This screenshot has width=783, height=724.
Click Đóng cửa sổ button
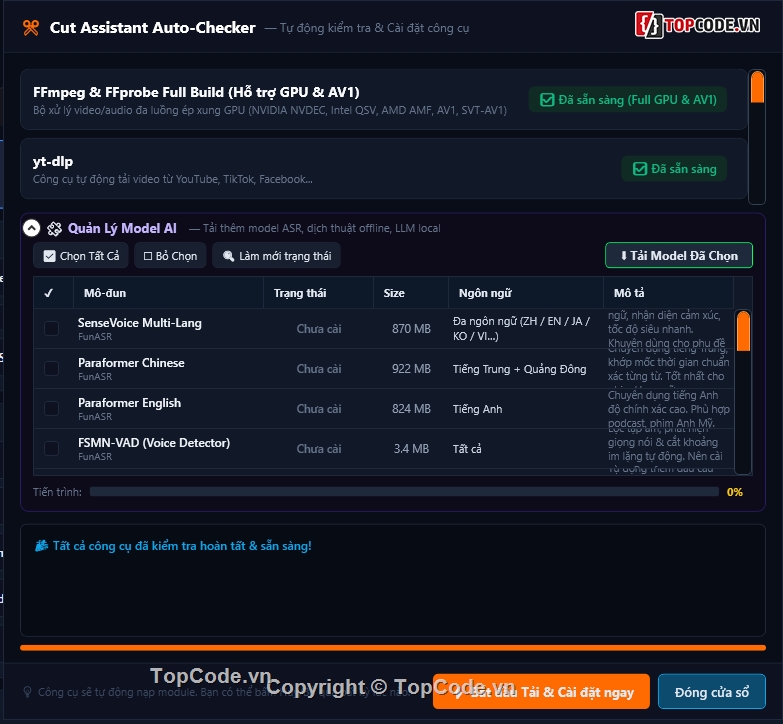tap(712, 692)
